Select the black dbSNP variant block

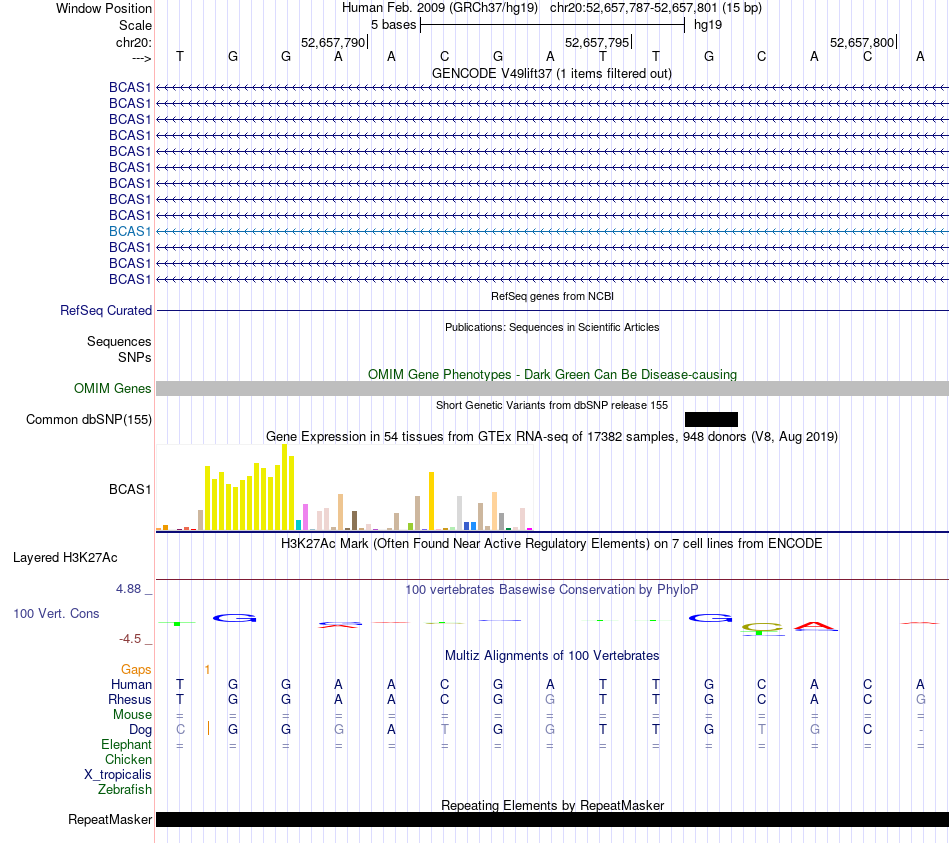pos(711,419)
